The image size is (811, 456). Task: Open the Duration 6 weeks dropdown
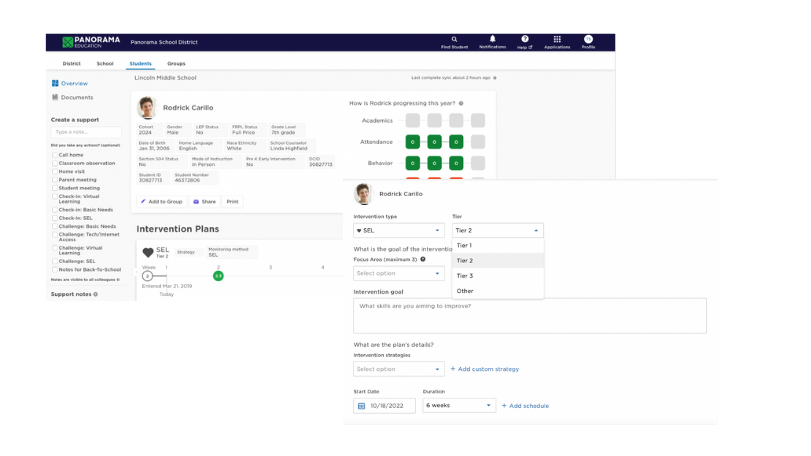click(459, 405)
